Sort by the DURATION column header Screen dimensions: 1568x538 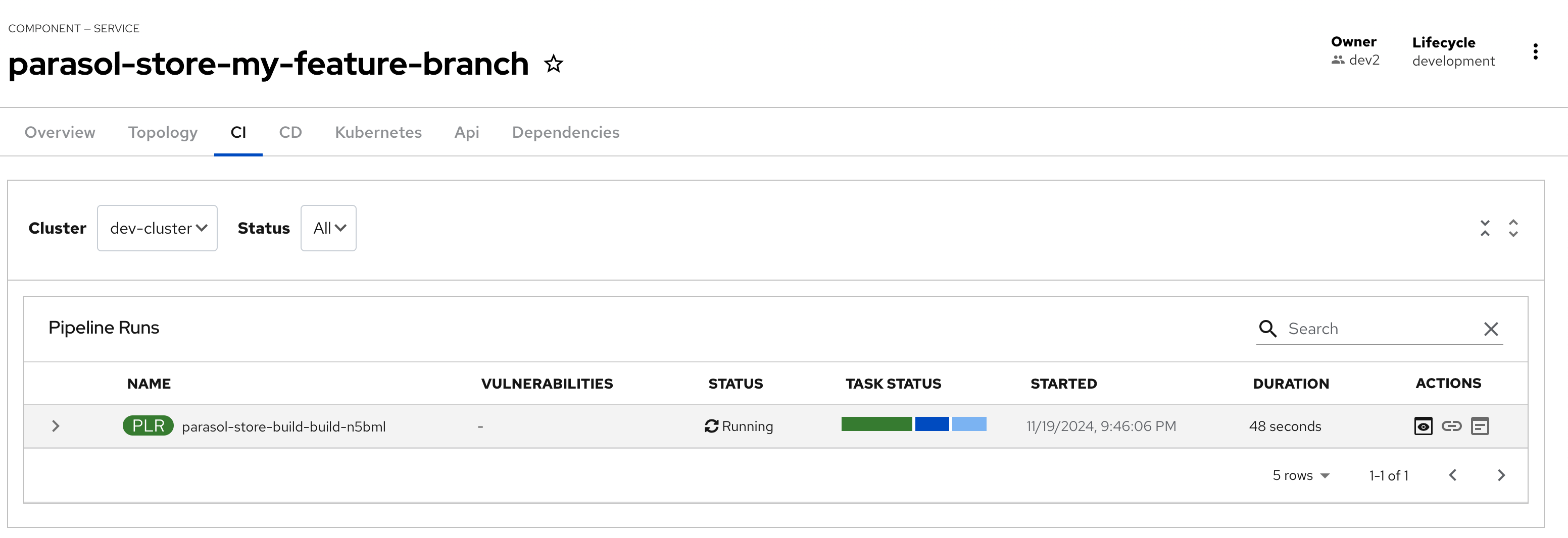pos(1291,384)
